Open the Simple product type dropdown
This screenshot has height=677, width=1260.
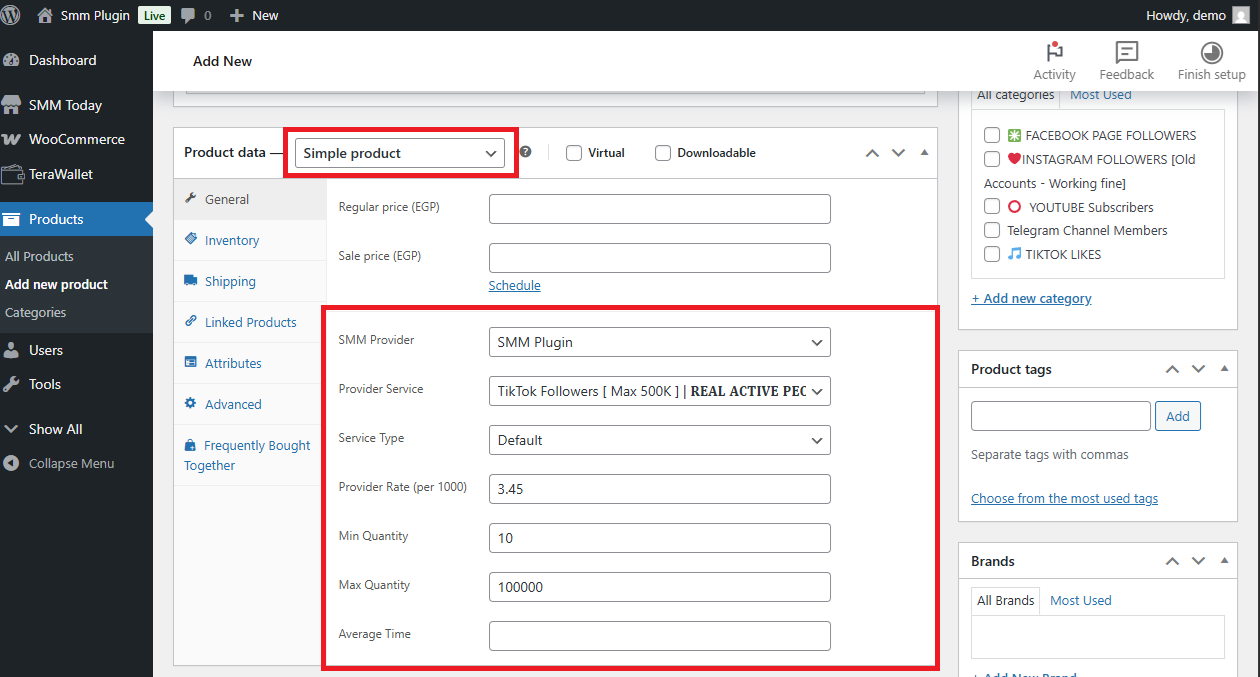(x=399, y=153)
